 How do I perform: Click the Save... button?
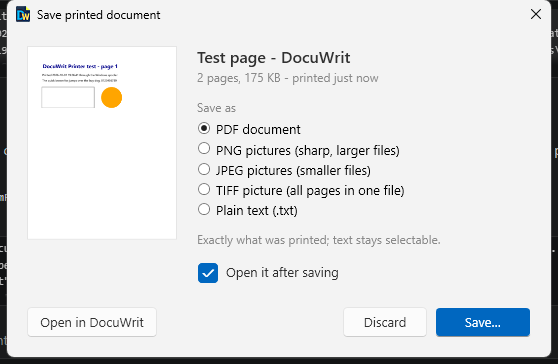(x=483, y=322)
